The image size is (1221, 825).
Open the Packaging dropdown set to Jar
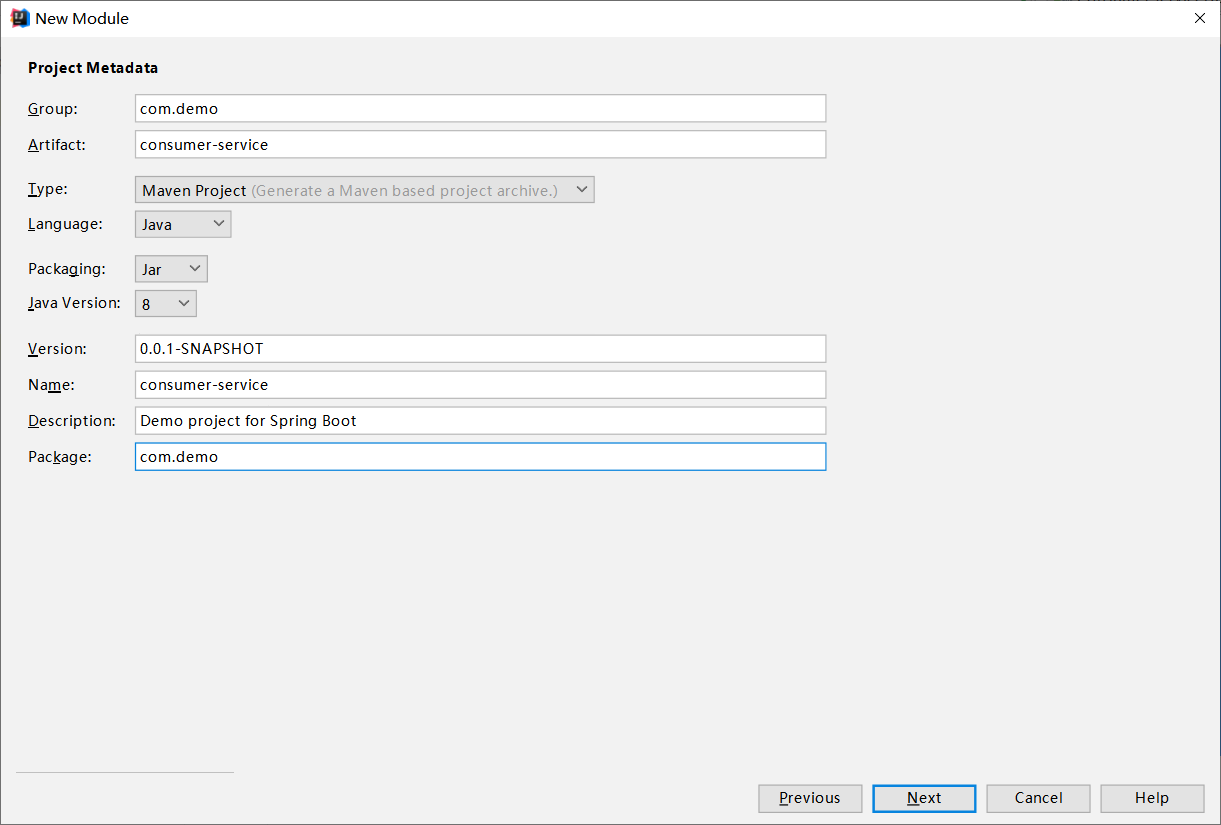point(171,269)
